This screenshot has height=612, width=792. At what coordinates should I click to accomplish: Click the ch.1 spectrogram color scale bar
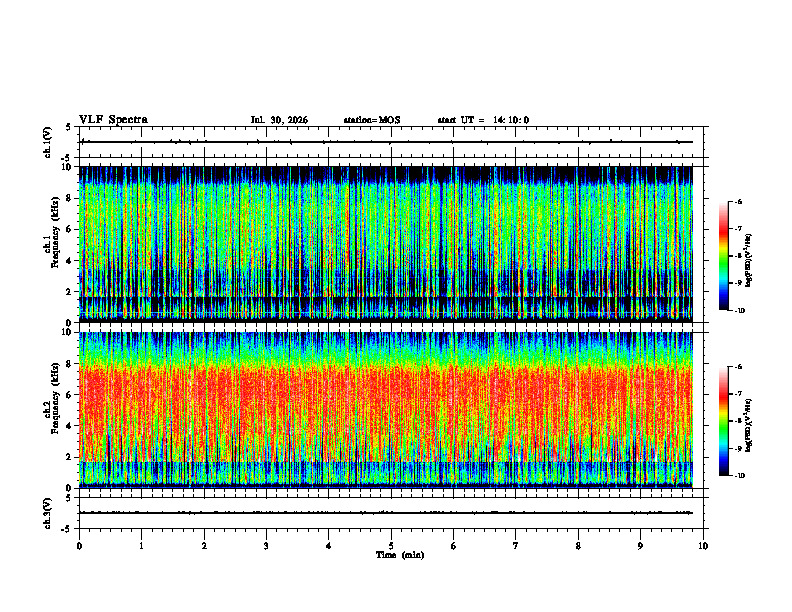(x=723, y=256)
